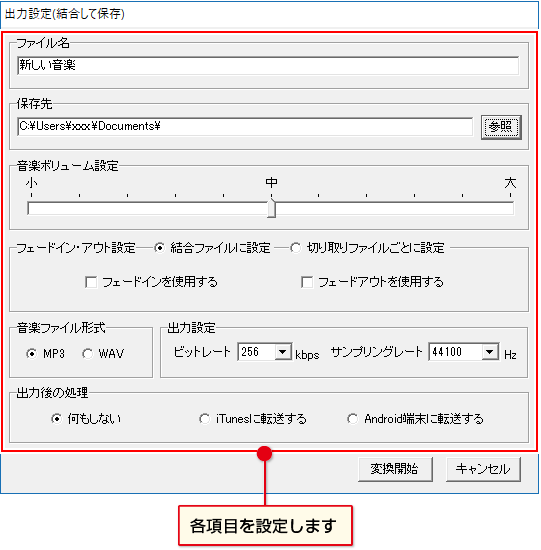Click the 参照 browse button
The image size is (541, 550).
click(501, 127)
